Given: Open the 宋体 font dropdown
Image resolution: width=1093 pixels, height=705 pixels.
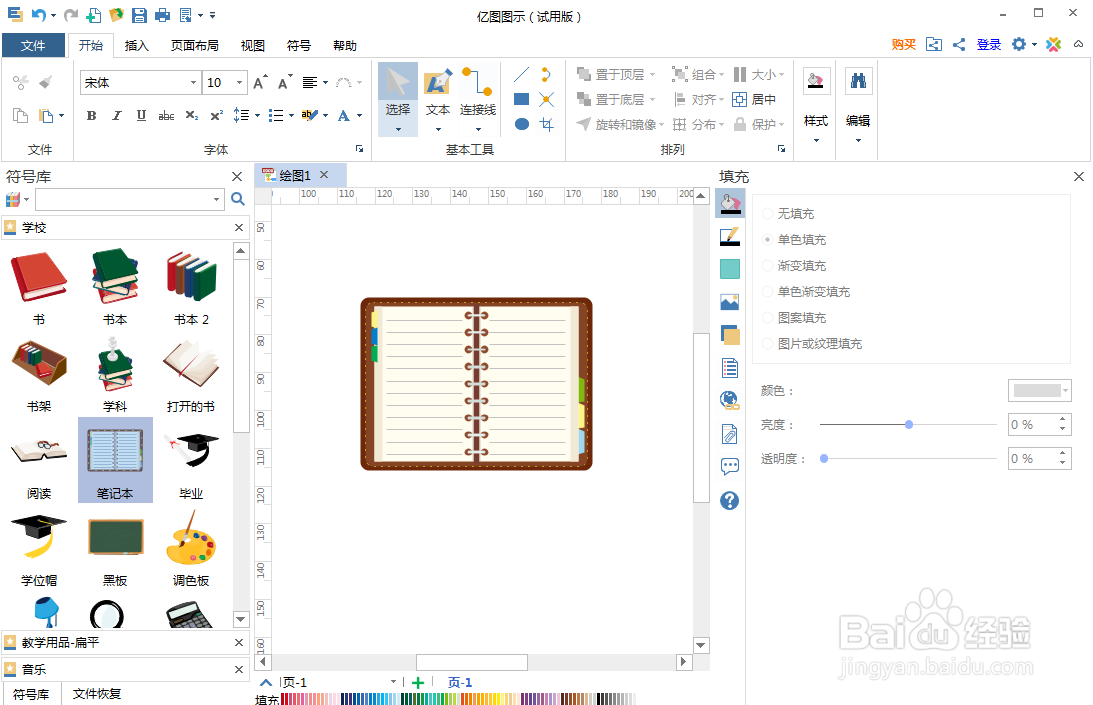Looking at the screenshot, I should pyautogui.click(x=195, y=81).
